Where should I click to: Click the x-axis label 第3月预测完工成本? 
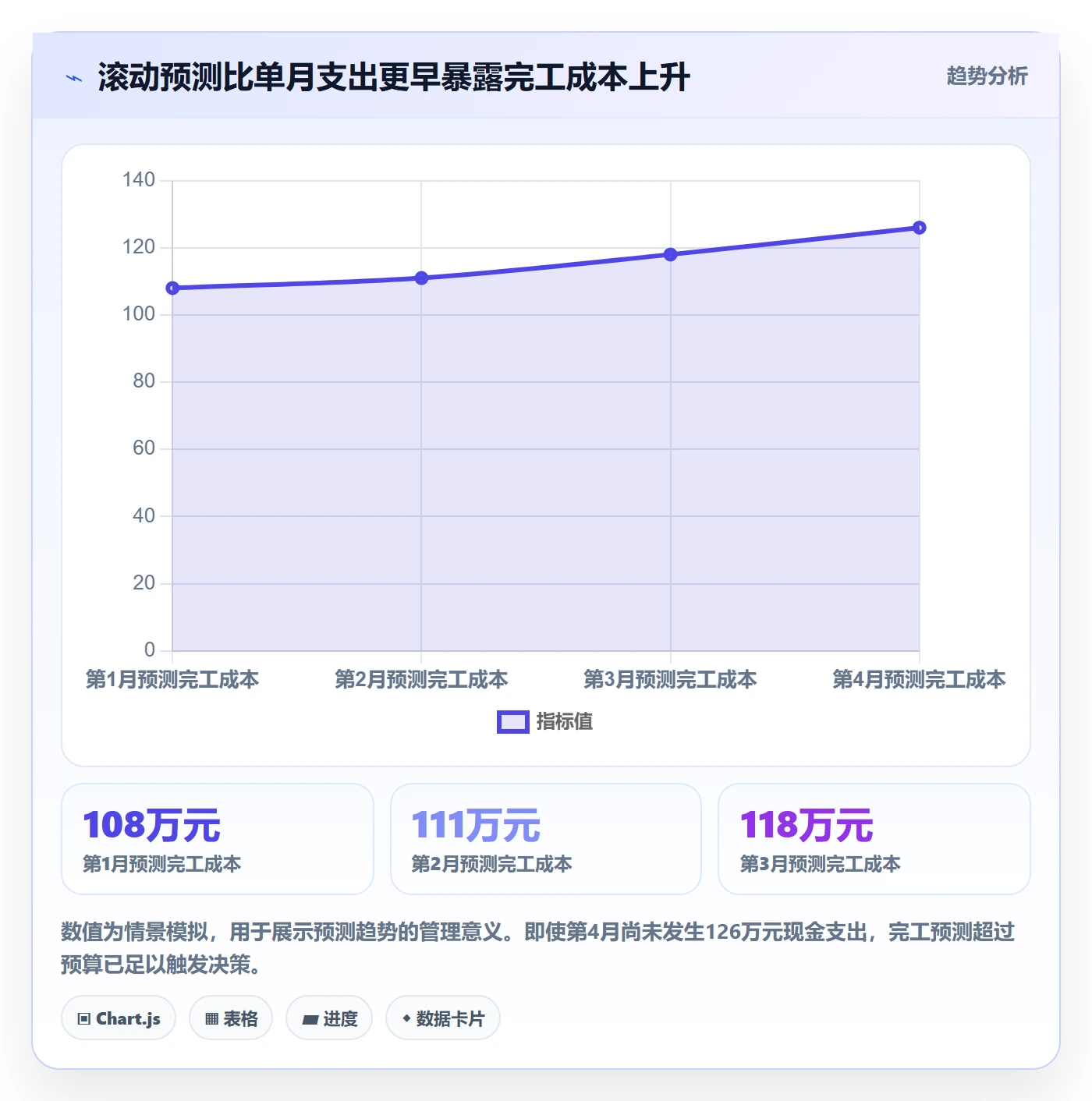(670, 680)
